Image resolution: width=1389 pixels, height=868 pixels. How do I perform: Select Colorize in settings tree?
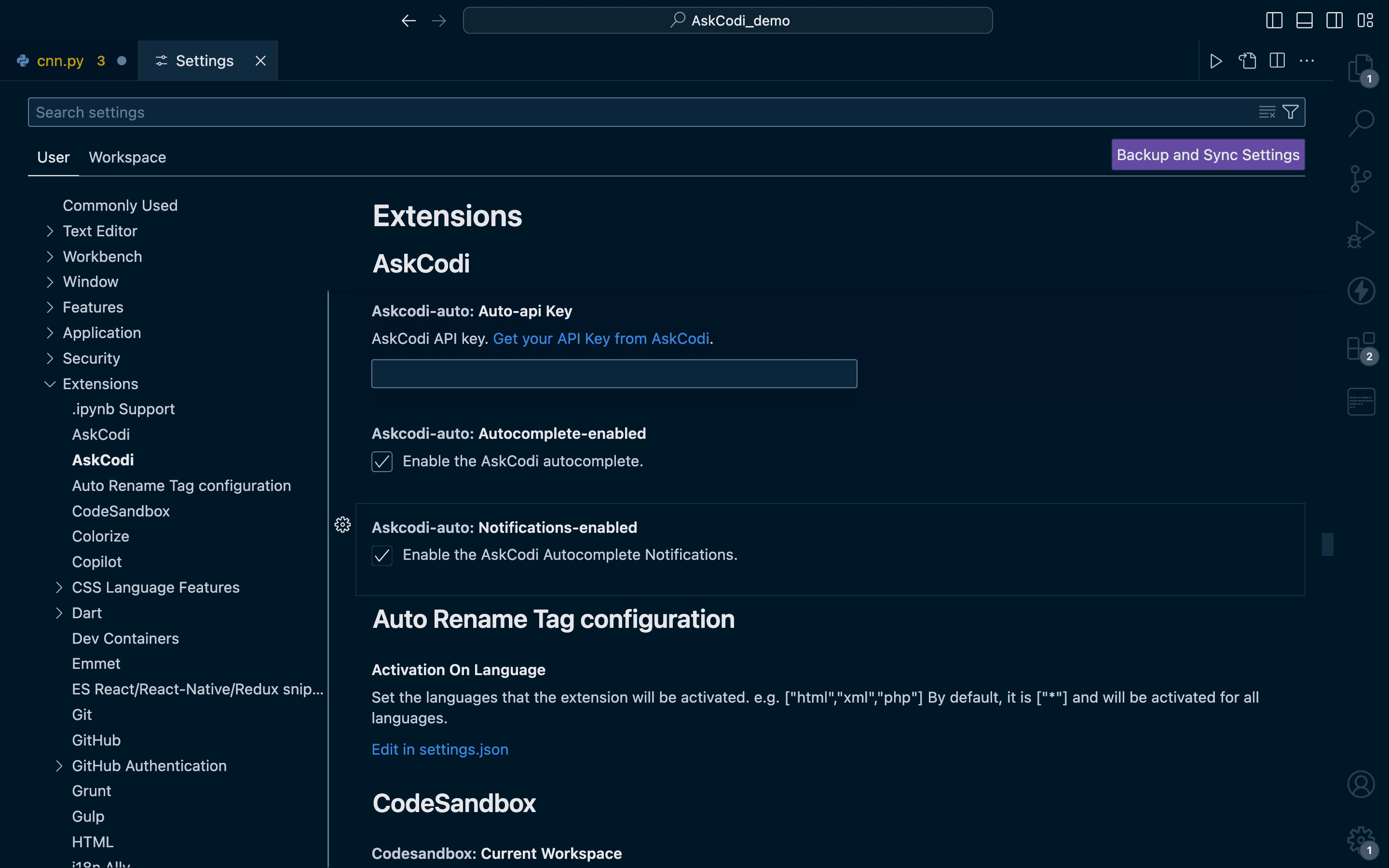pos(100,537)
